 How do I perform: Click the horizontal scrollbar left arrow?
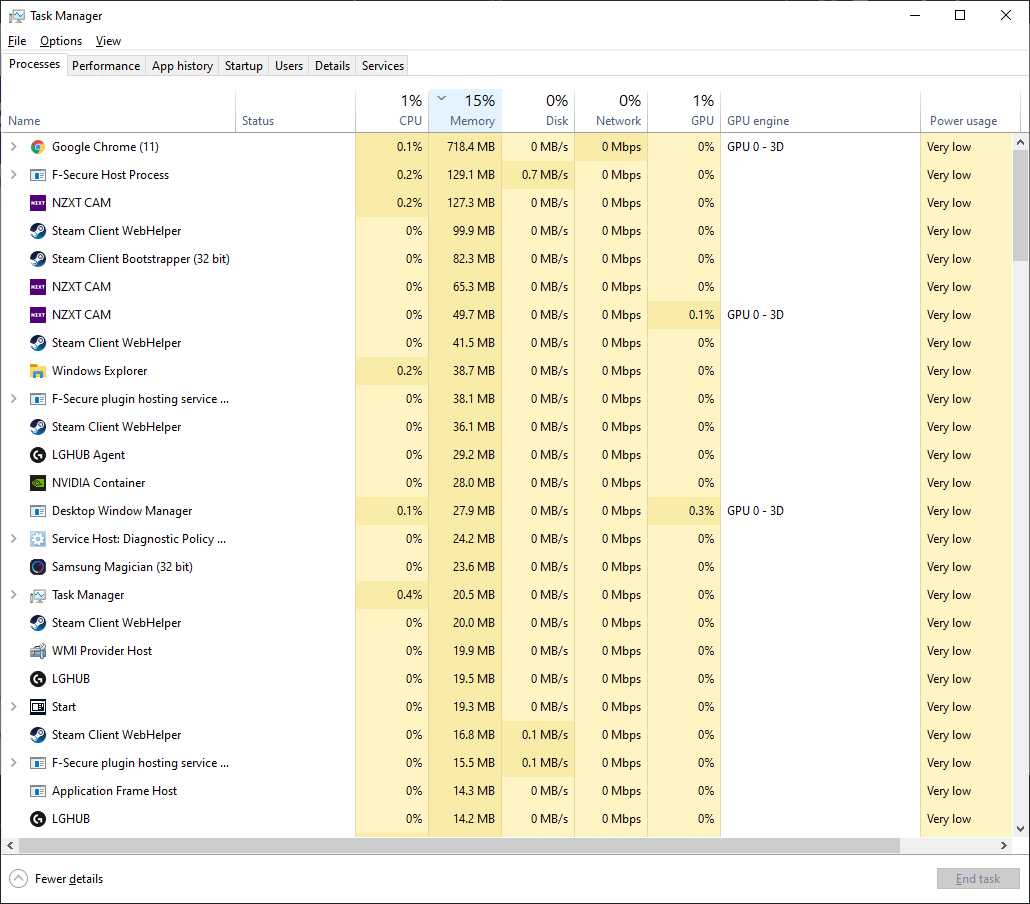pos(10,846)
